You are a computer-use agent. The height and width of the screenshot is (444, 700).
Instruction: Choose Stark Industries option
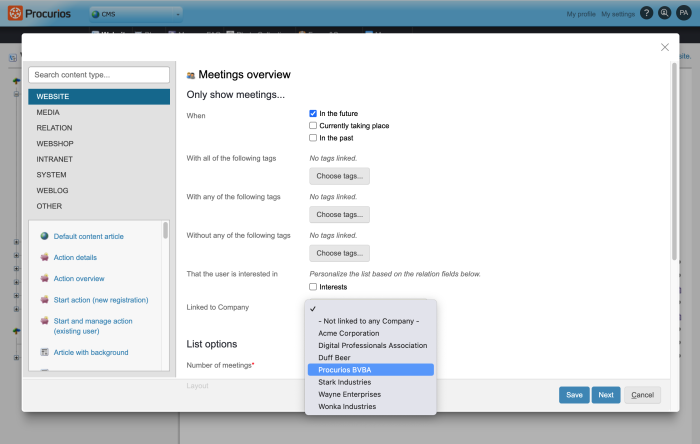coord(371,382)
